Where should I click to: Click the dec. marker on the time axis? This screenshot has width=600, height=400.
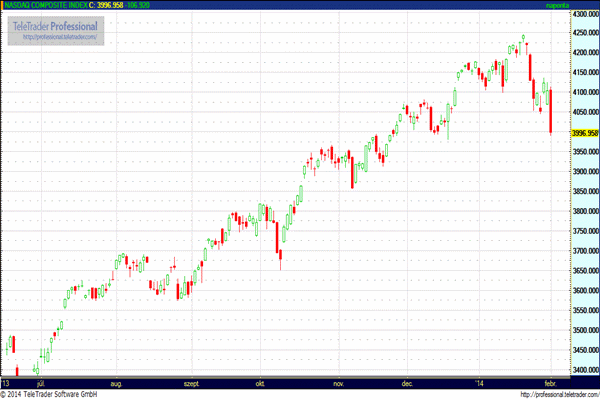pos(407,384)
